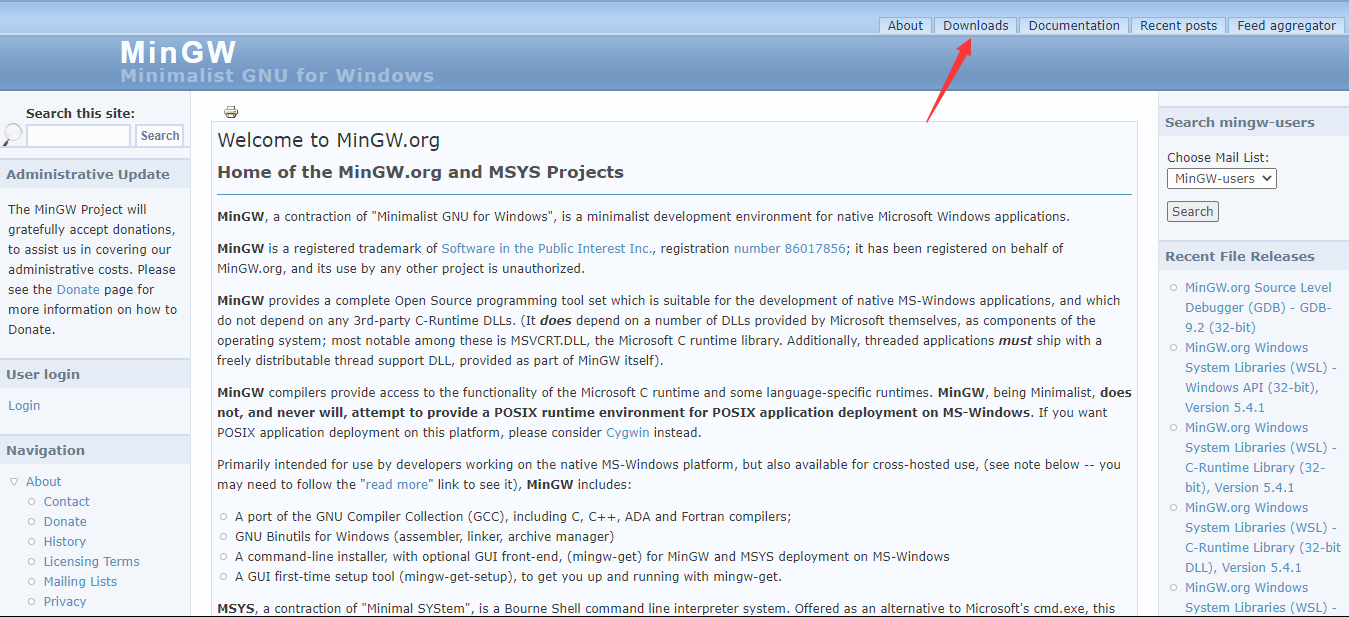Click the Minimalist GNU for Windows subtitle
Screen dimensions: 1349x617
[x=277, y=75]
